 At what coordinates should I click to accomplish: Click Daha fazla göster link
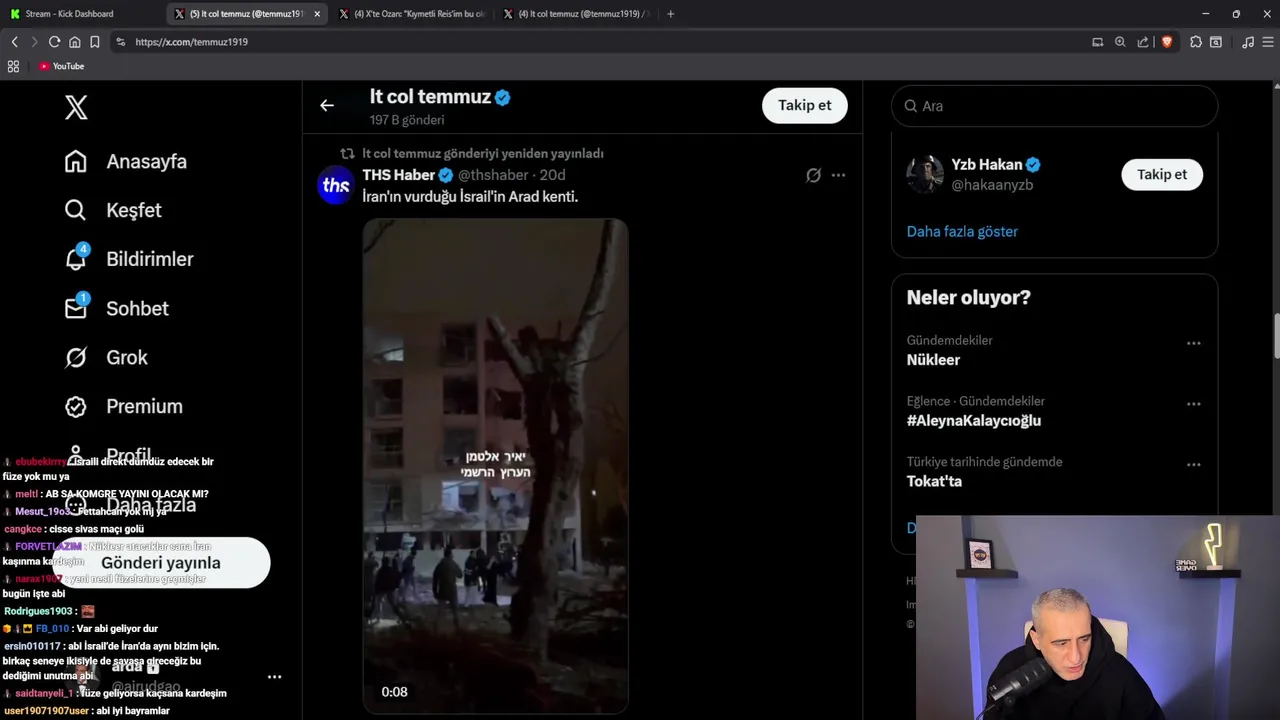pos(962,231)
